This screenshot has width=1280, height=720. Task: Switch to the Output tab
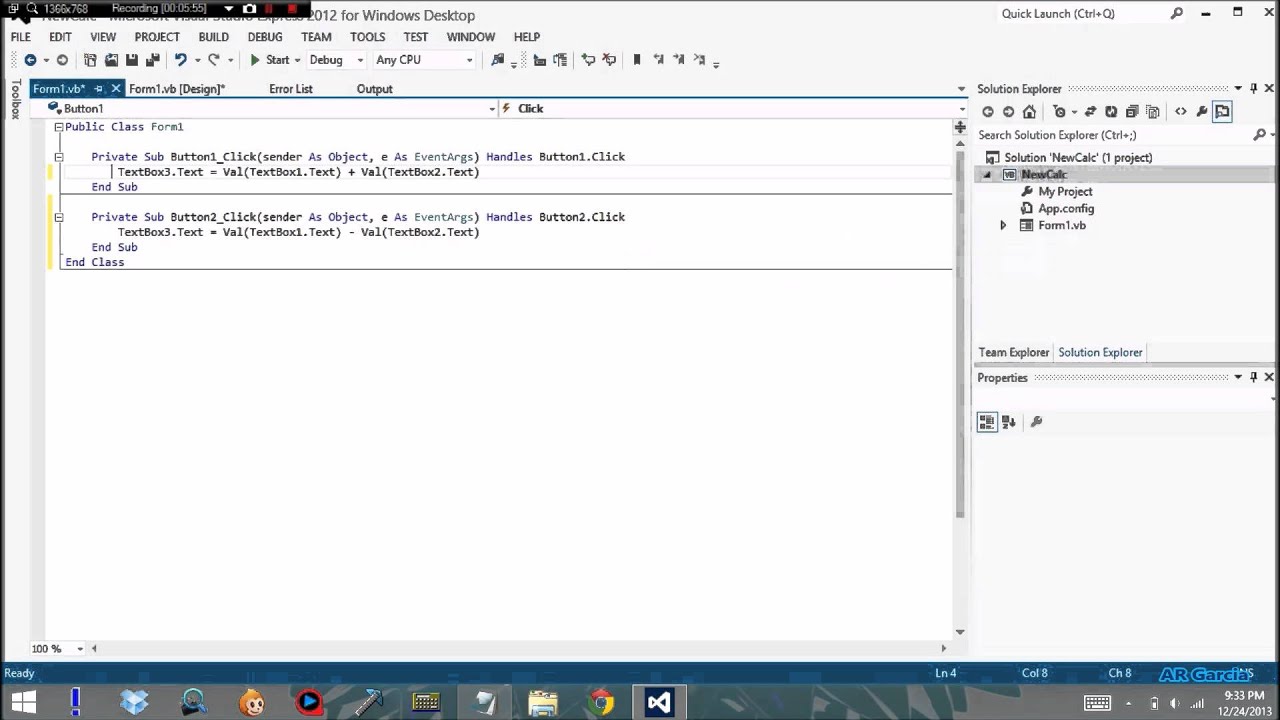click(375, 89)
